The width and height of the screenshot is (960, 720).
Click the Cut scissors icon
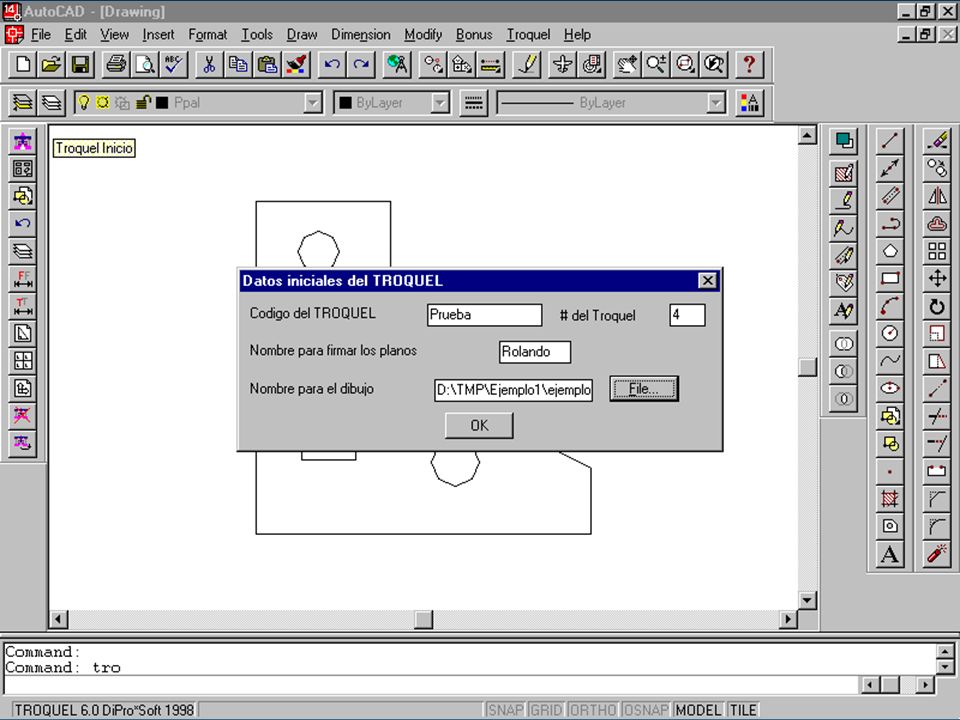point(209,64)
